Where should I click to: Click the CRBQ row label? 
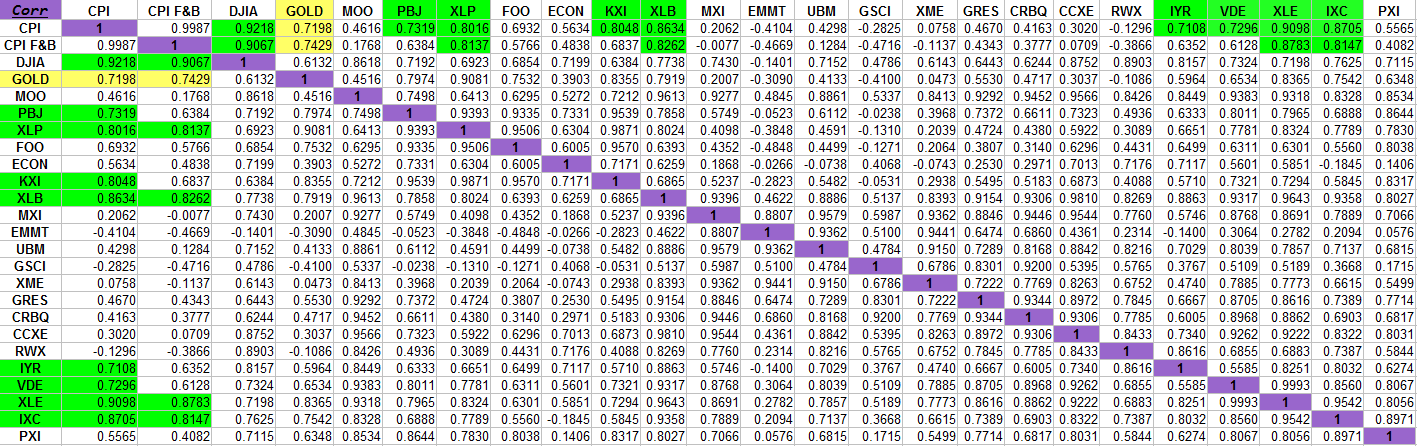coord(30,318)
